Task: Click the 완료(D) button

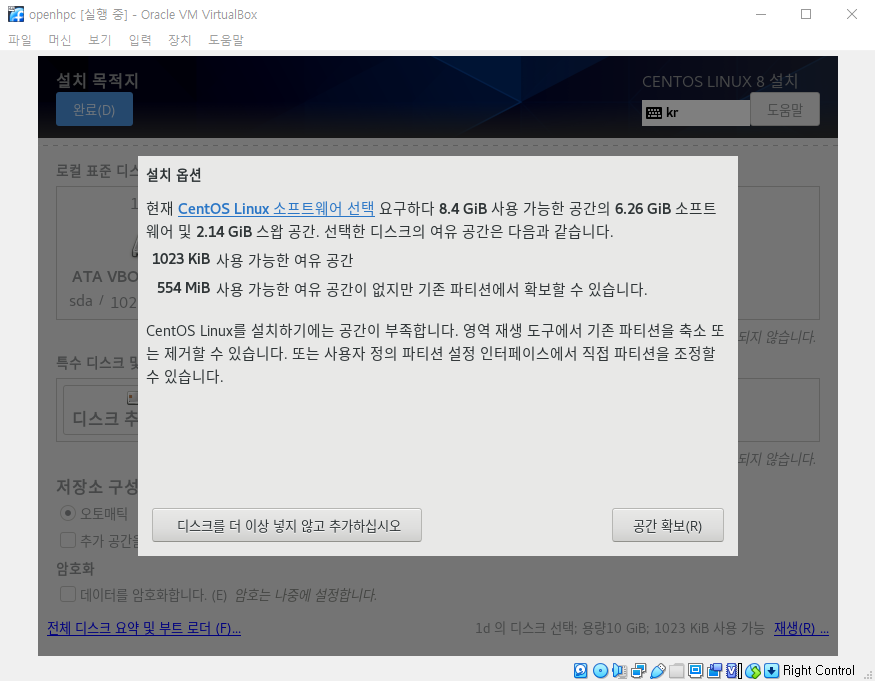Action: (94, 109)
